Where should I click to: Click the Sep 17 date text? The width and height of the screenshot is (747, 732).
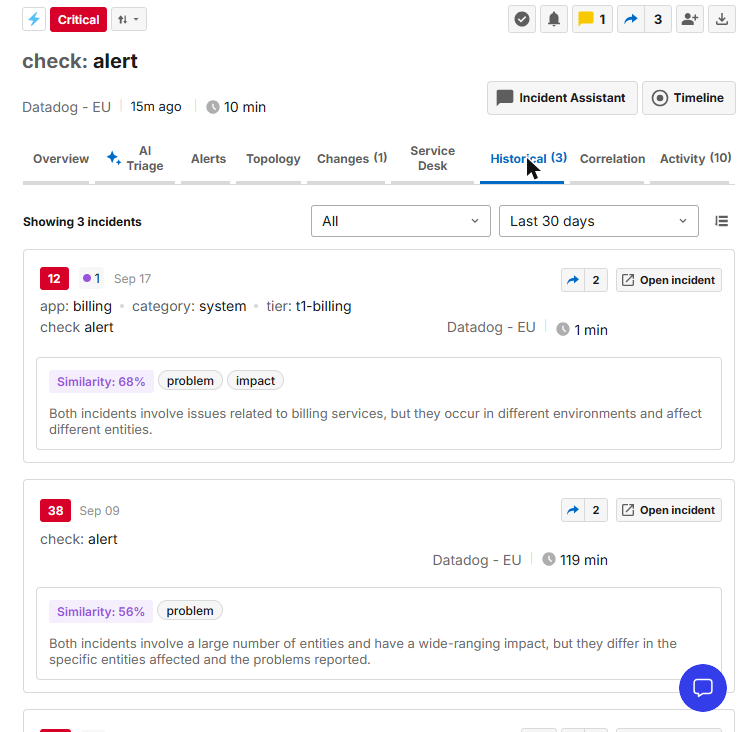click(132, 279)
